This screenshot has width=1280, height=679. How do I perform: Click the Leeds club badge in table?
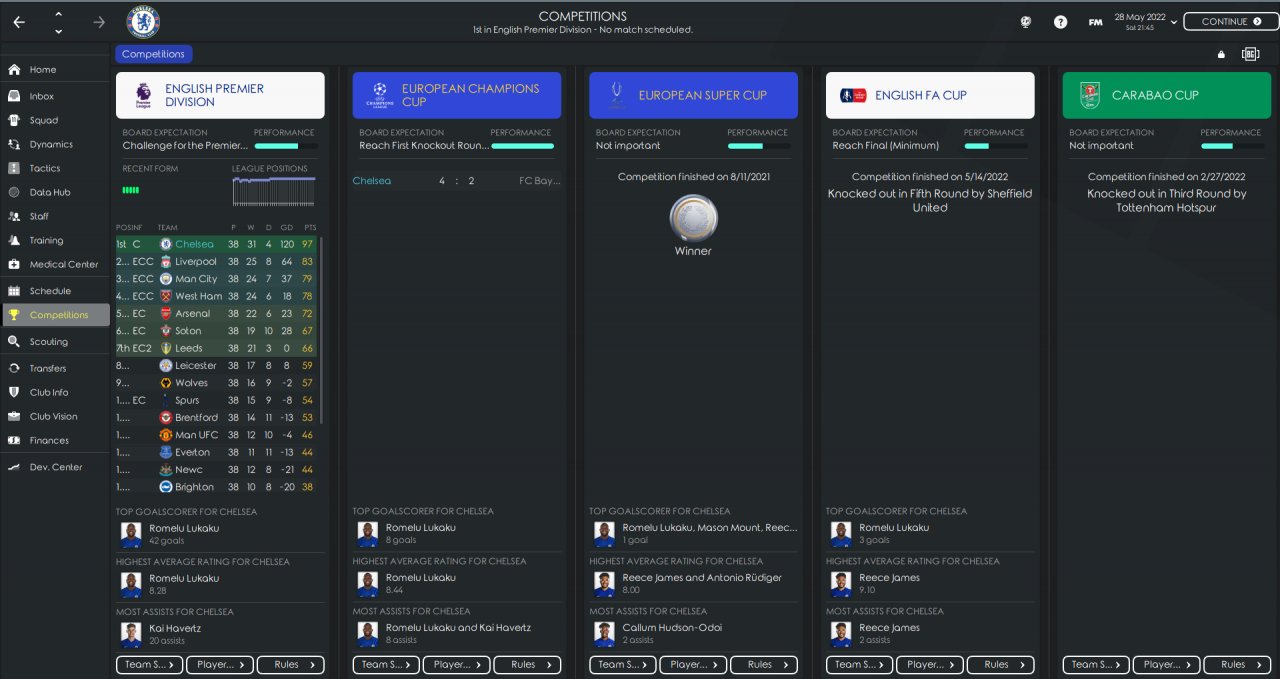166,348
